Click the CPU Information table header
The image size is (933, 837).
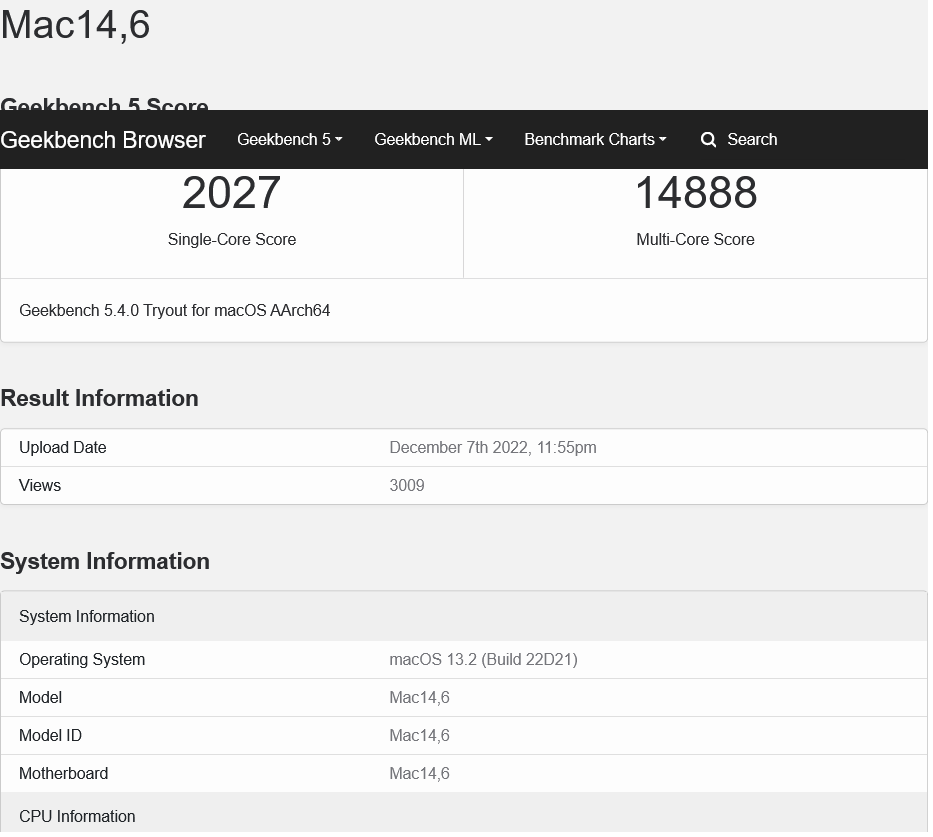[x=464, y=814]
